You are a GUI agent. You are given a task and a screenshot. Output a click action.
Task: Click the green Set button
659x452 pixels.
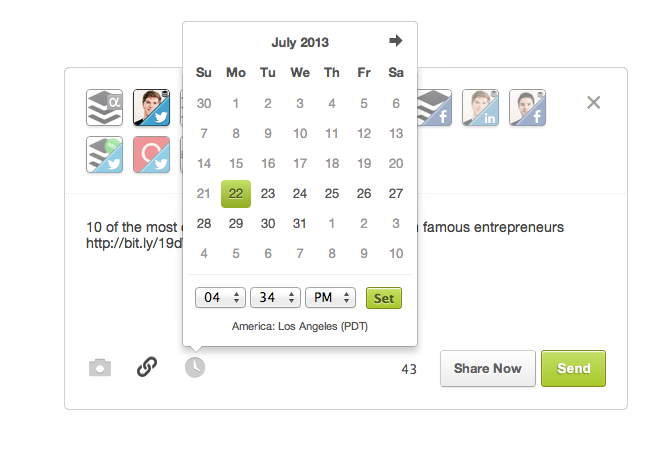tap(384, 298)
